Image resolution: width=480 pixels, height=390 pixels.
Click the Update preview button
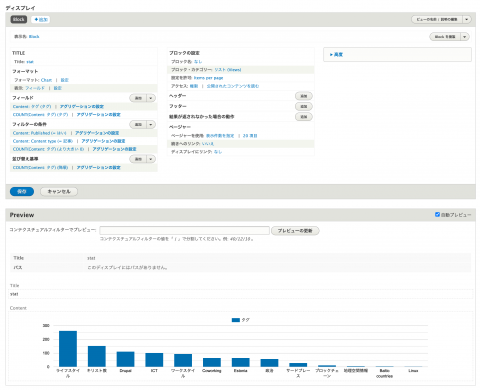tap(295, 231)
